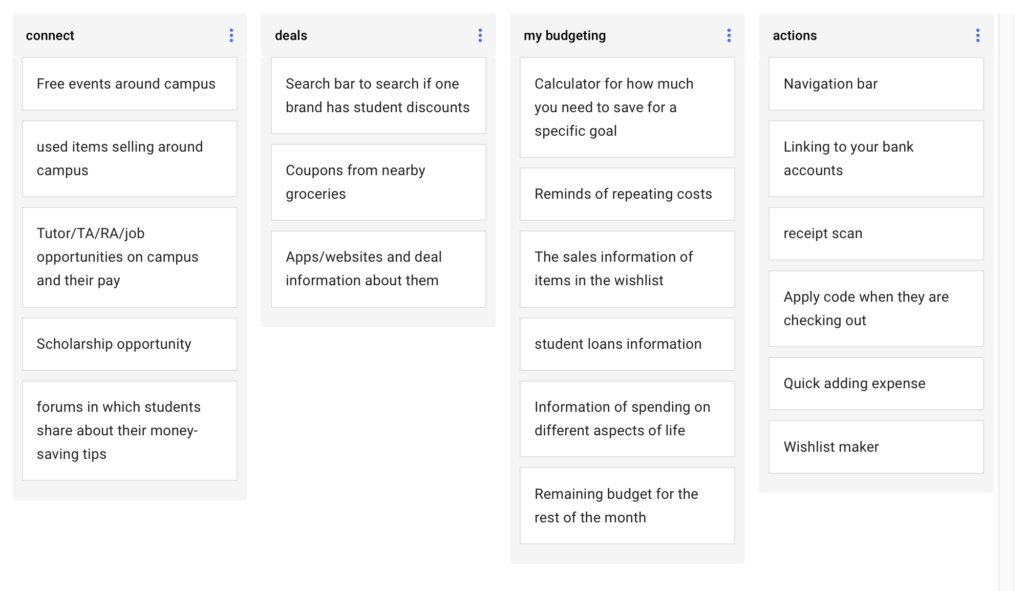This screenshot has height=591, width=1024.
Task: Open the 'Wishlist maker' card
Action: tap(876, 447)
